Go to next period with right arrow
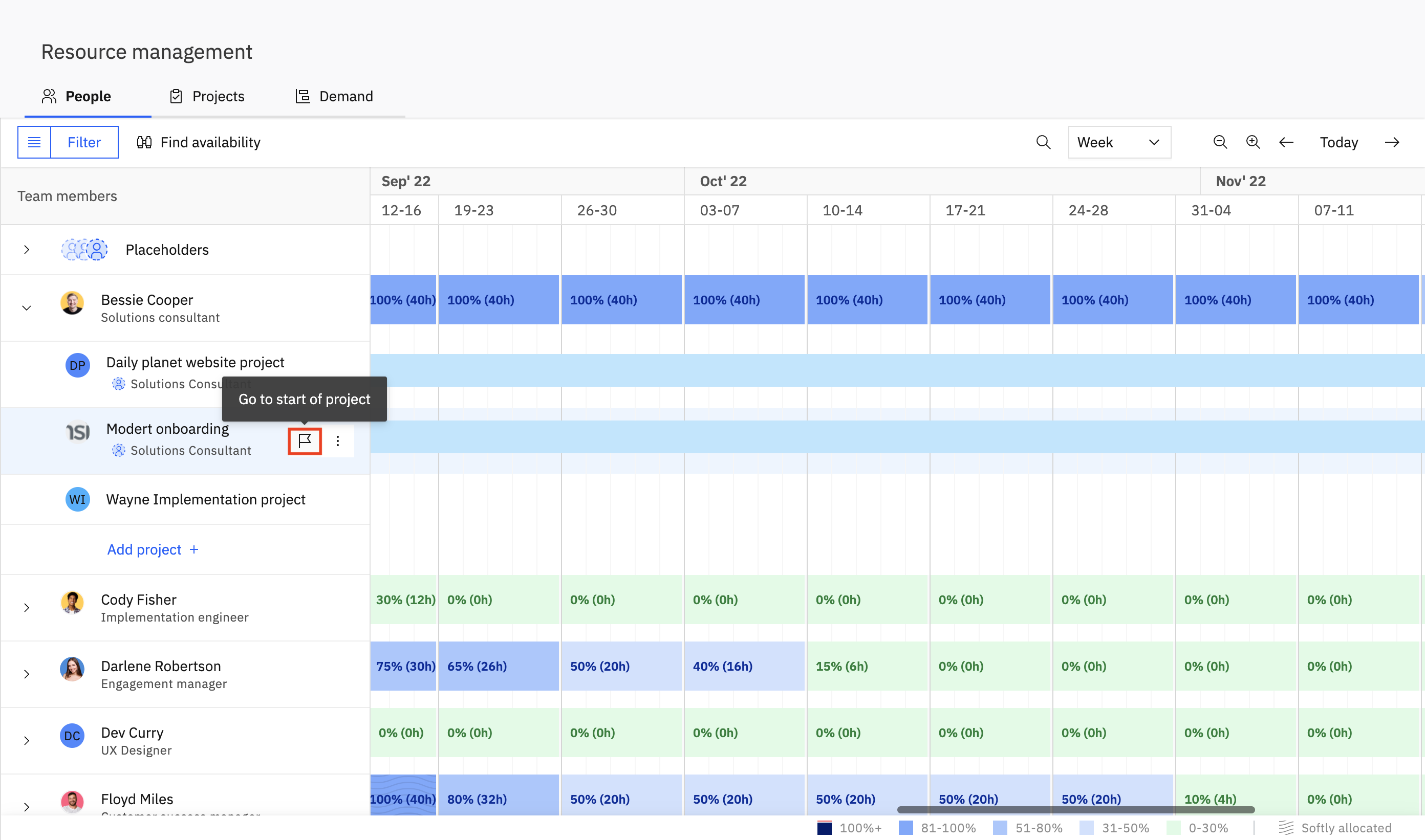The height and width of the screenshot is (840, 1425). pos(1392,142)
